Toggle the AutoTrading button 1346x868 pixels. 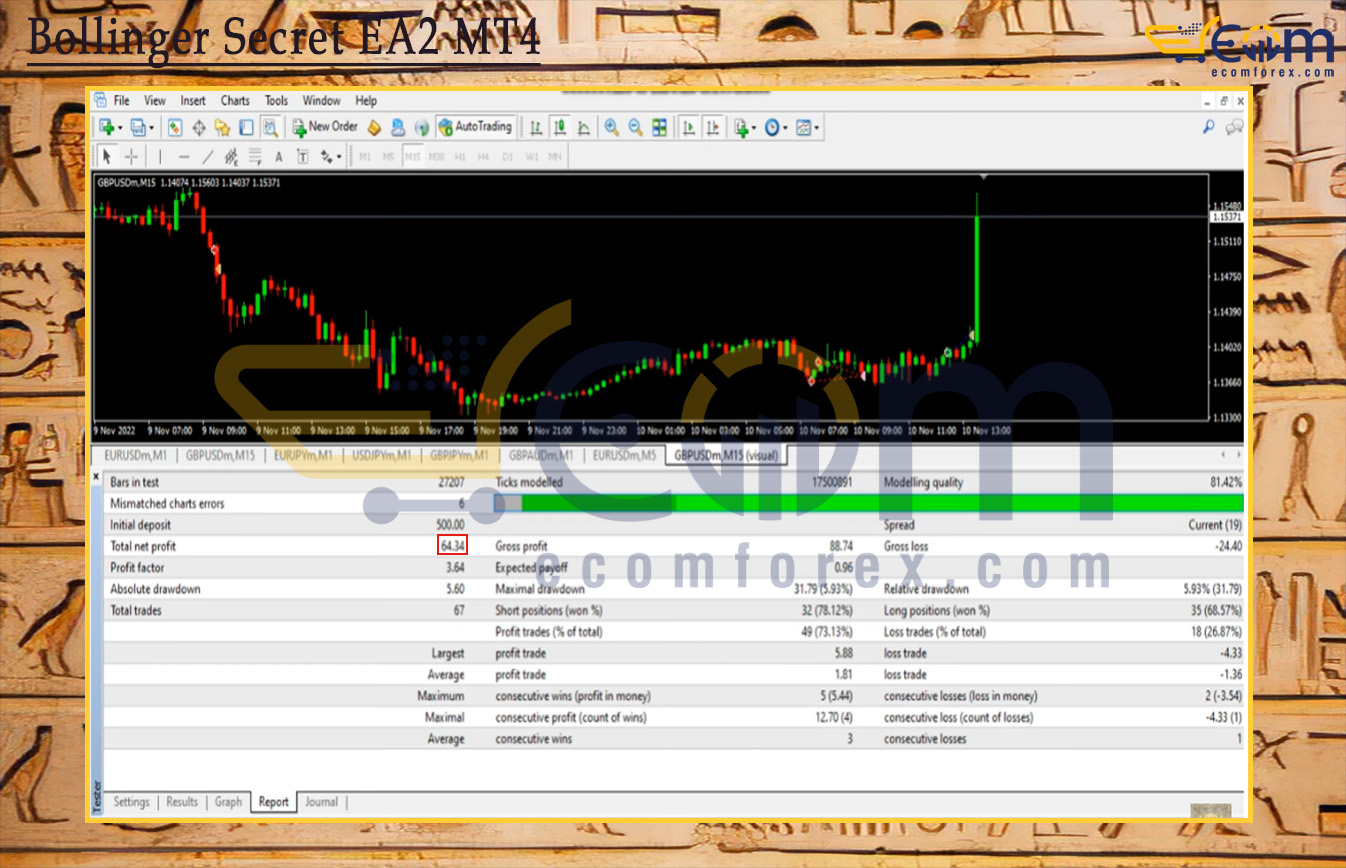click(476, 127)
